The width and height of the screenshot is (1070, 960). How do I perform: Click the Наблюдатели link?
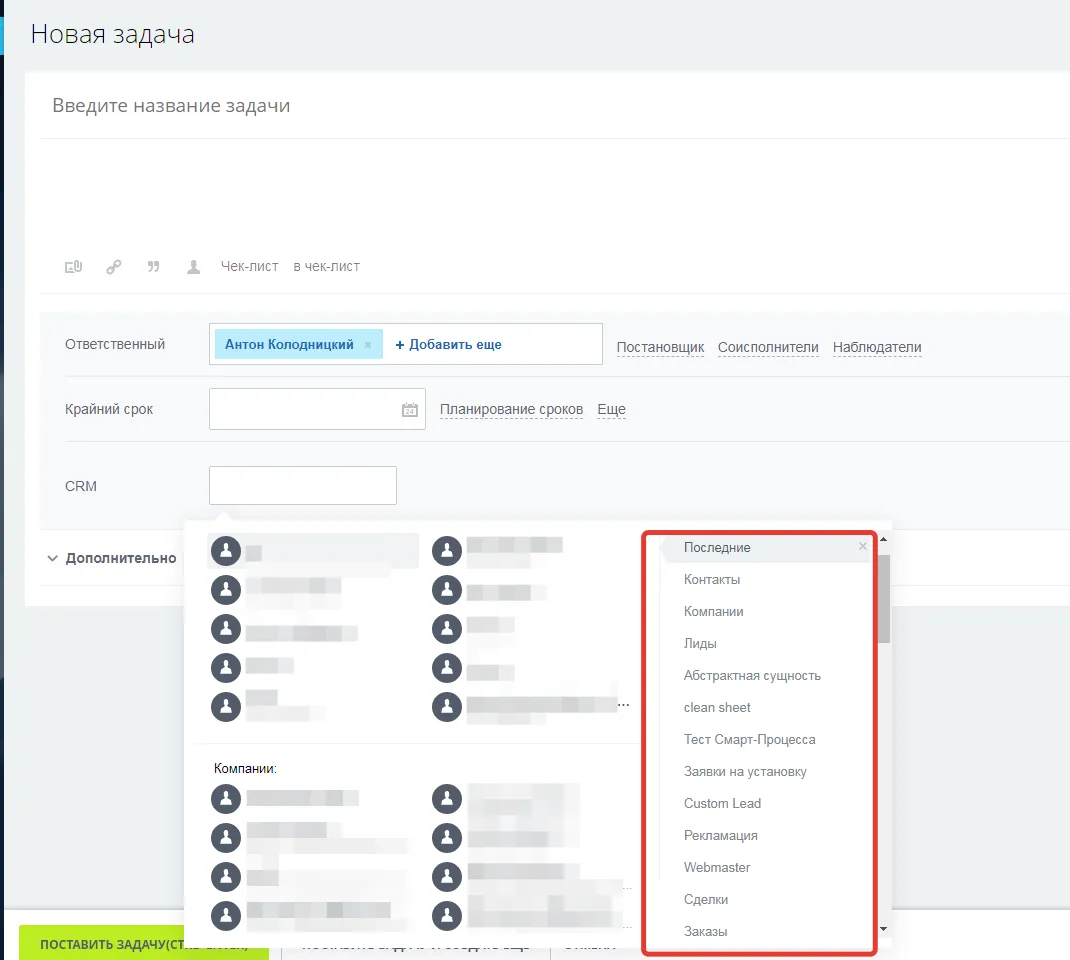[x=877, y=348]
